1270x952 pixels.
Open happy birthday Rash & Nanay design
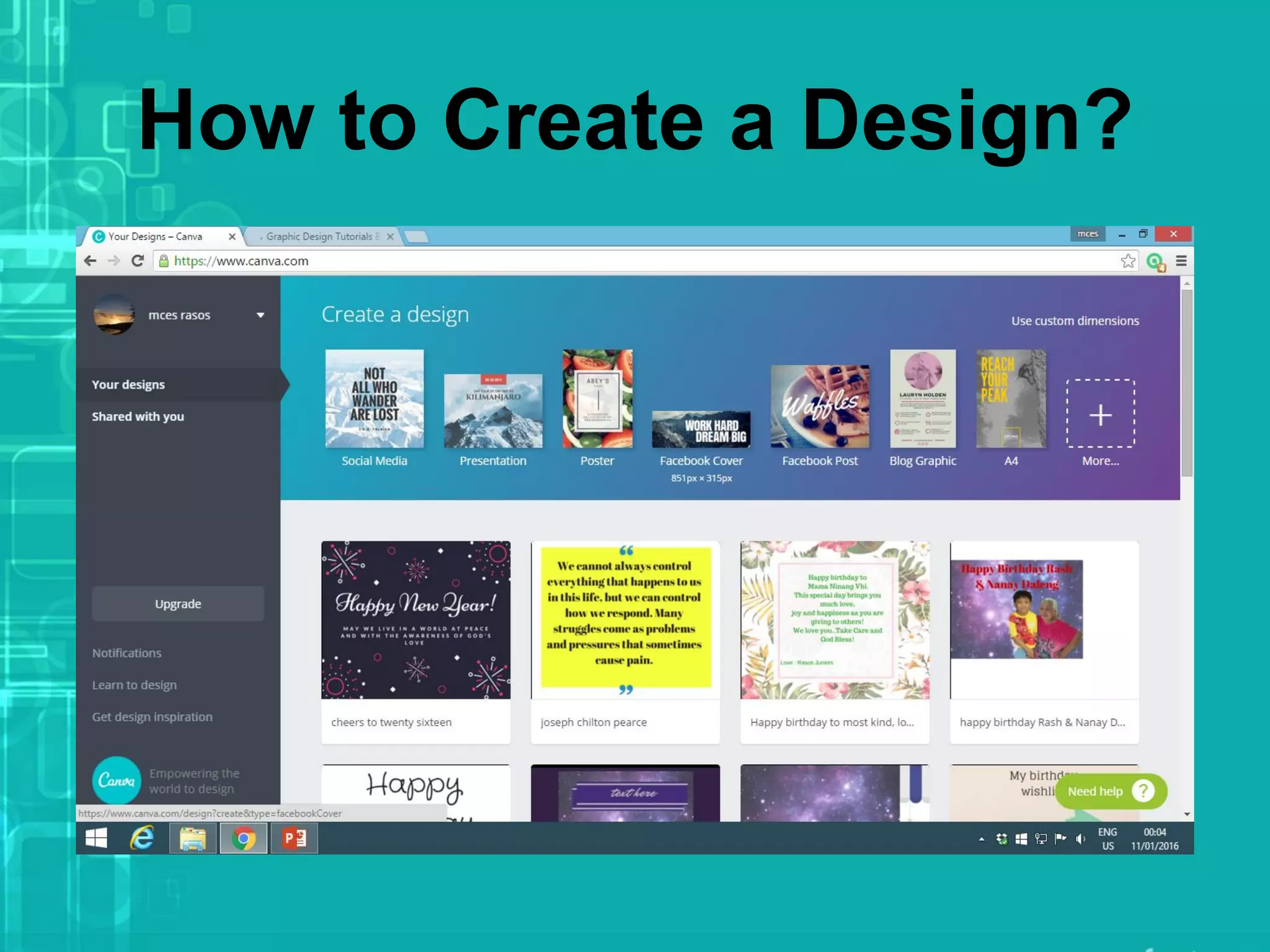coord(1044,620)
